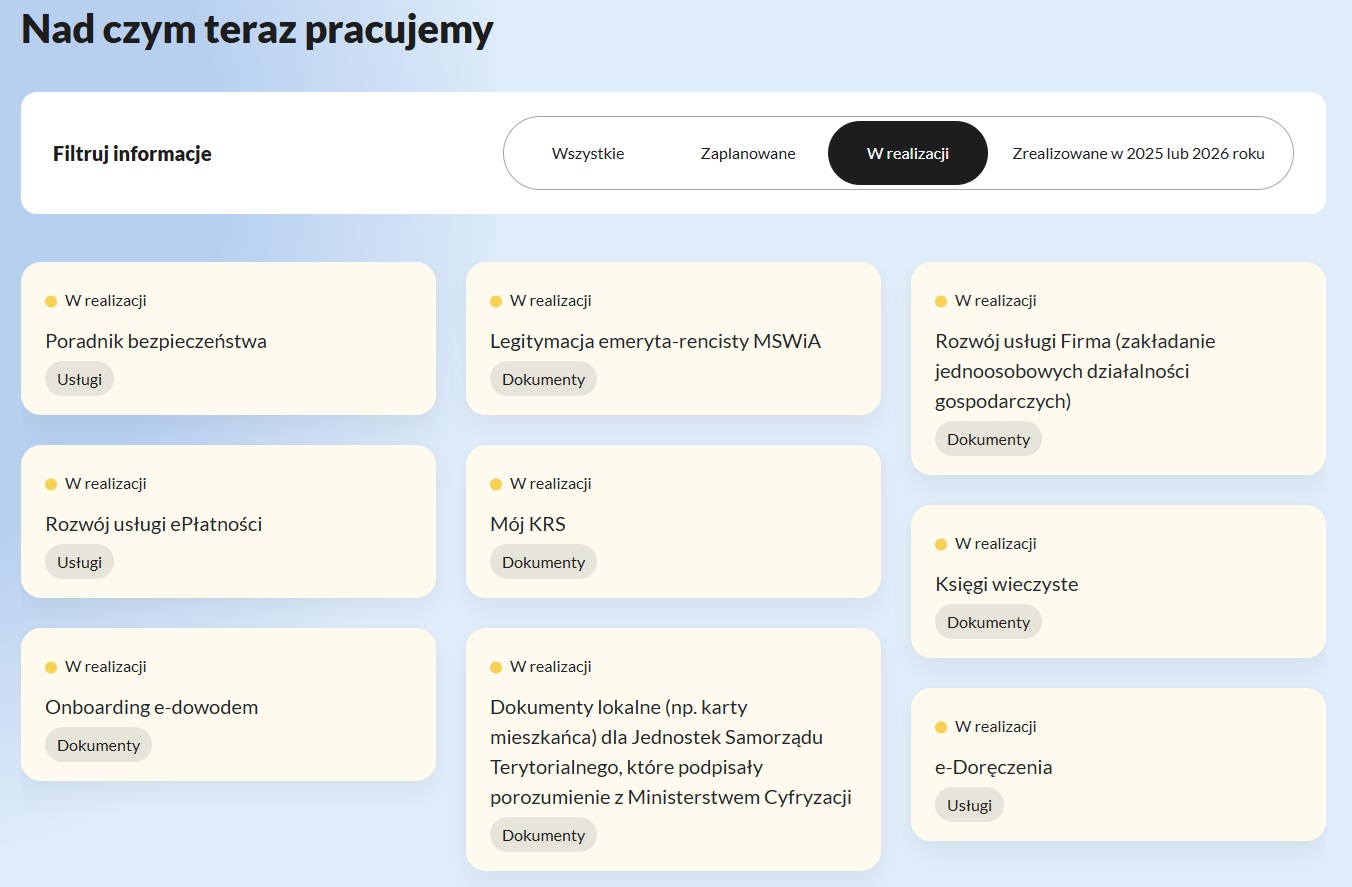Open the Księgi wieczyste card
Image resolution: width=1352 pixels, height=887 pixels.
pos(1007,584)
